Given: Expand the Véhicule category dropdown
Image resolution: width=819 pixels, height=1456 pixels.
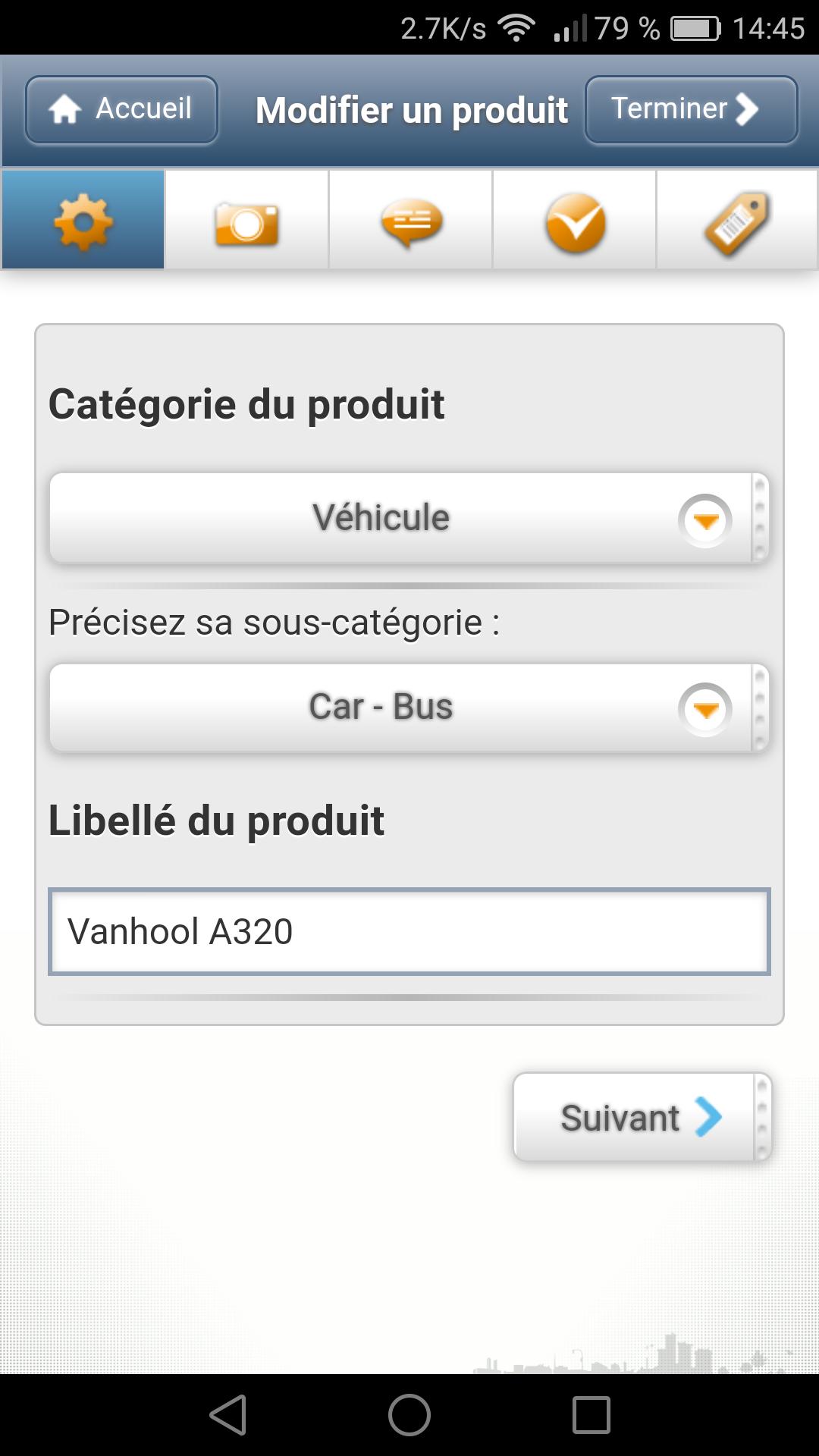Looking at the screenshot, I should [x=381, y=519].
